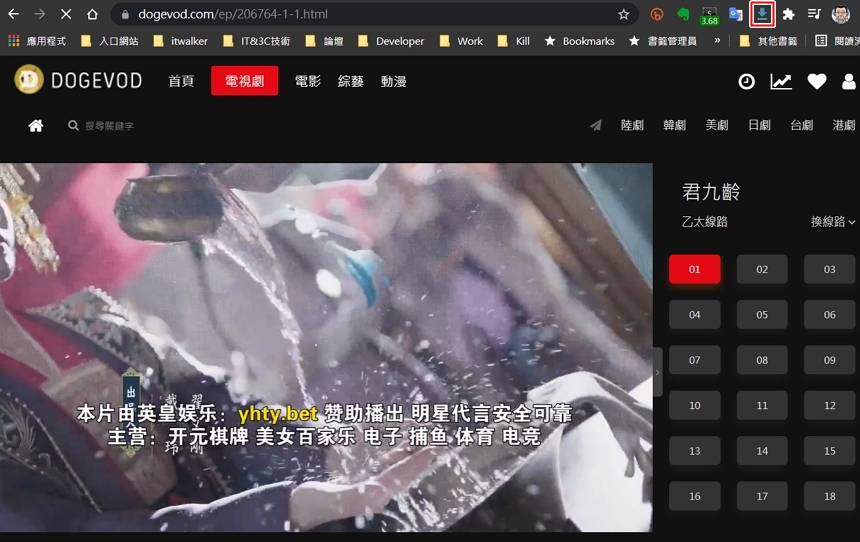The height and width of the screenshot is (542, 860).
Task: Click the paper plane icon
Action: point(596,126)
